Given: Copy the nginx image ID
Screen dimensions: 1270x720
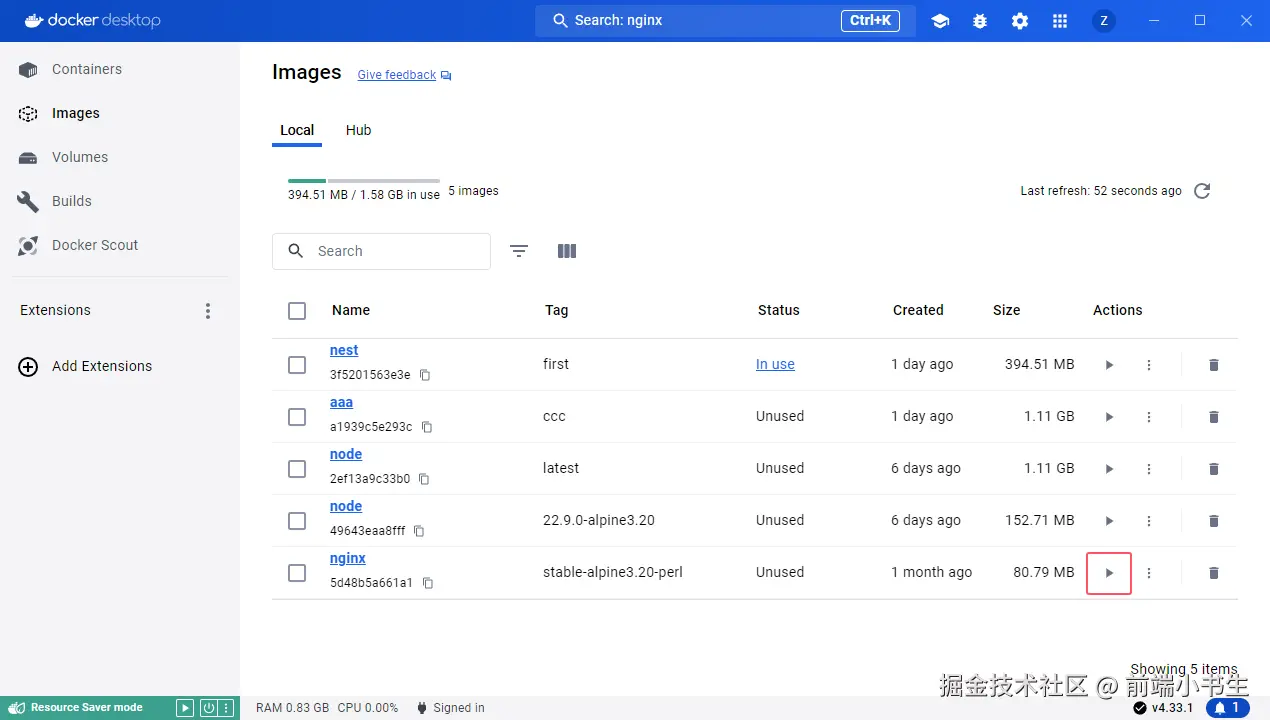Looking at the screenshot, I should (428, 583).
